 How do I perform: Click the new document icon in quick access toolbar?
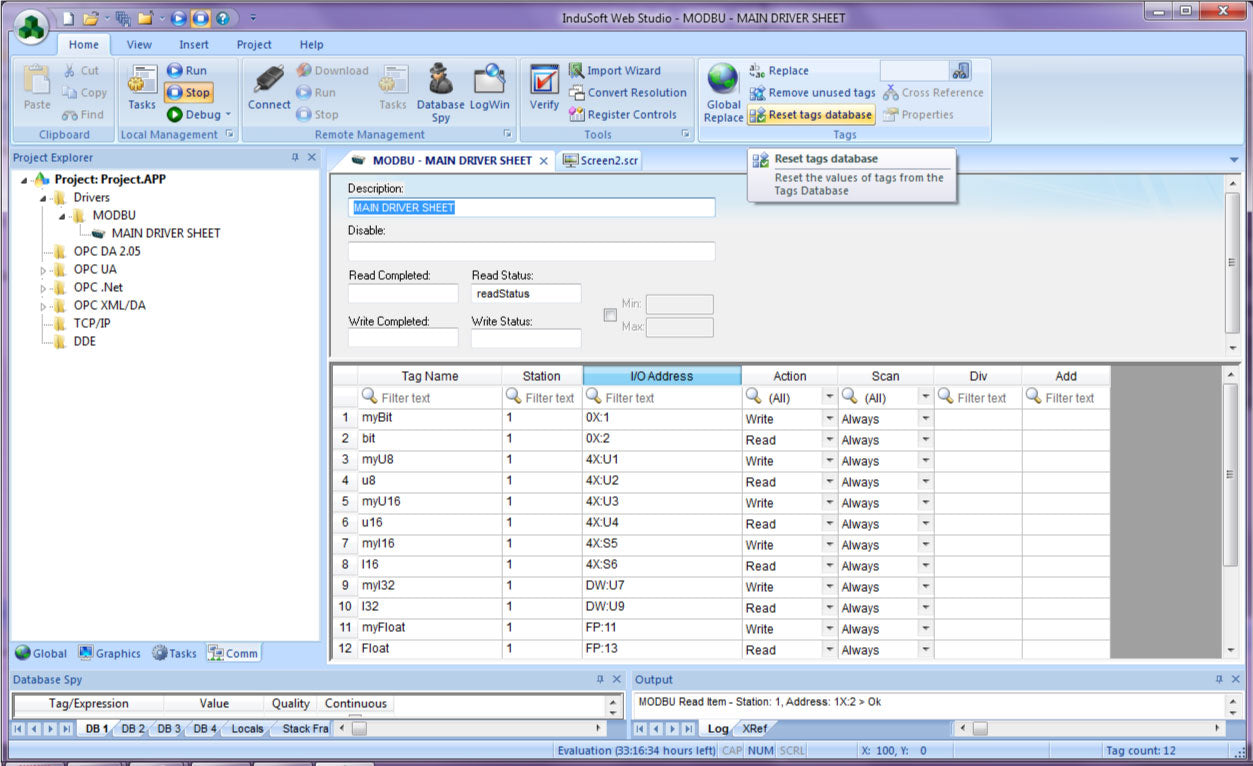68,18
